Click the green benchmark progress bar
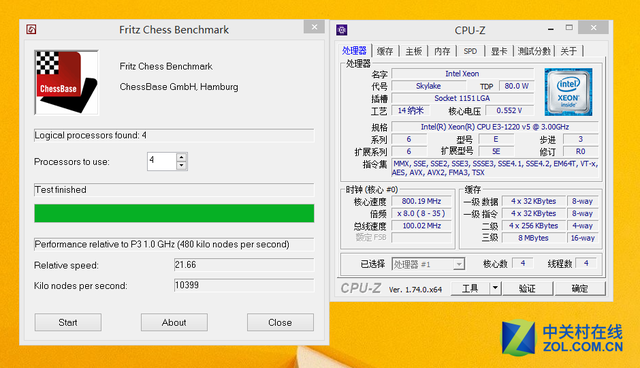 pos(174,213)
